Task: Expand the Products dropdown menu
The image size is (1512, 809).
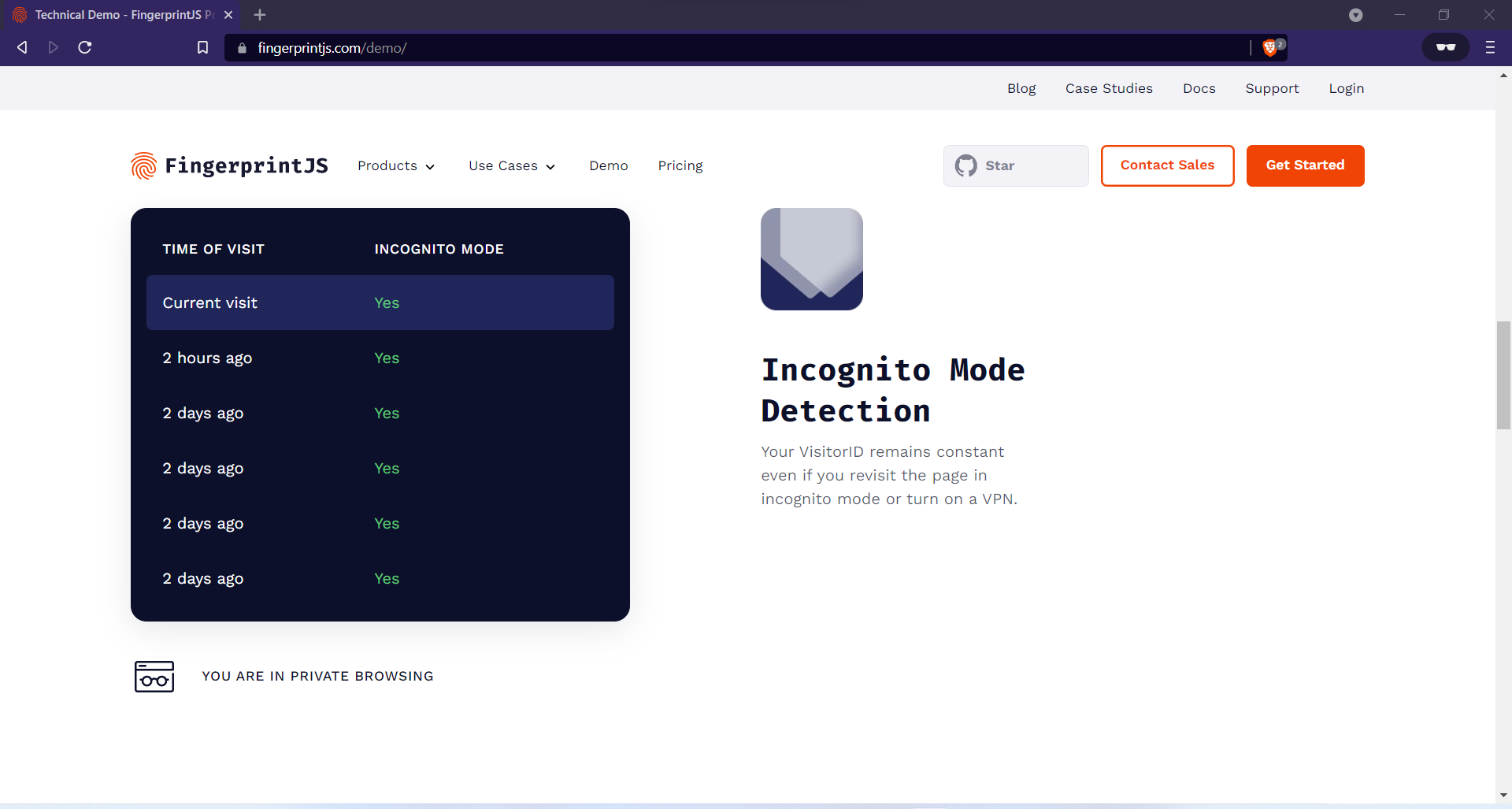Action: 396,165
